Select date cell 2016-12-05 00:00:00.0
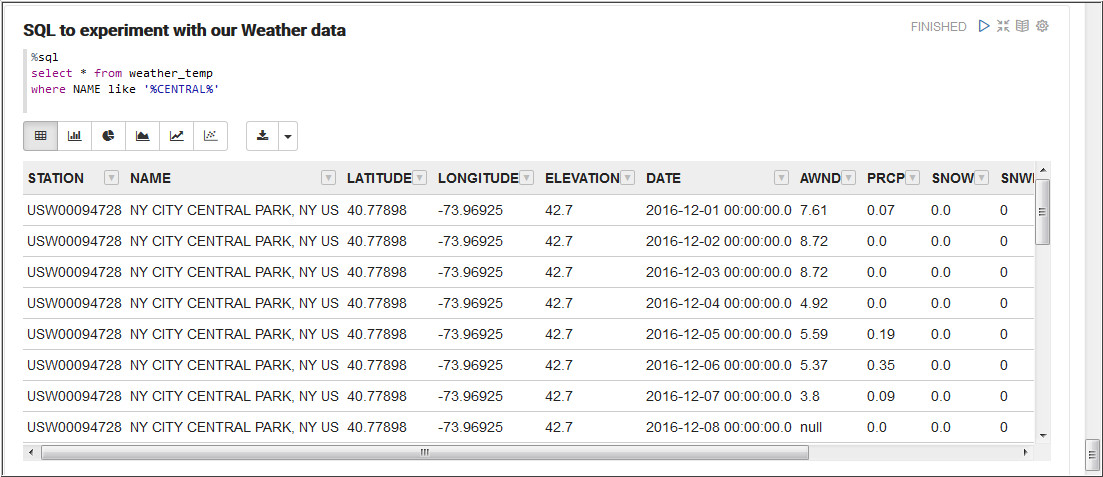 click(718, 334)
